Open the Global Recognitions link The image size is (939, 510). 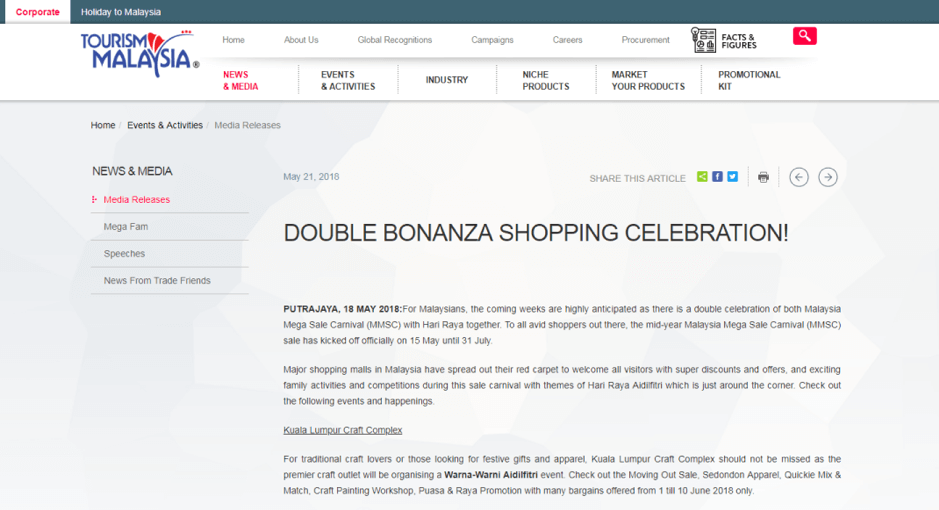[395, 40]
